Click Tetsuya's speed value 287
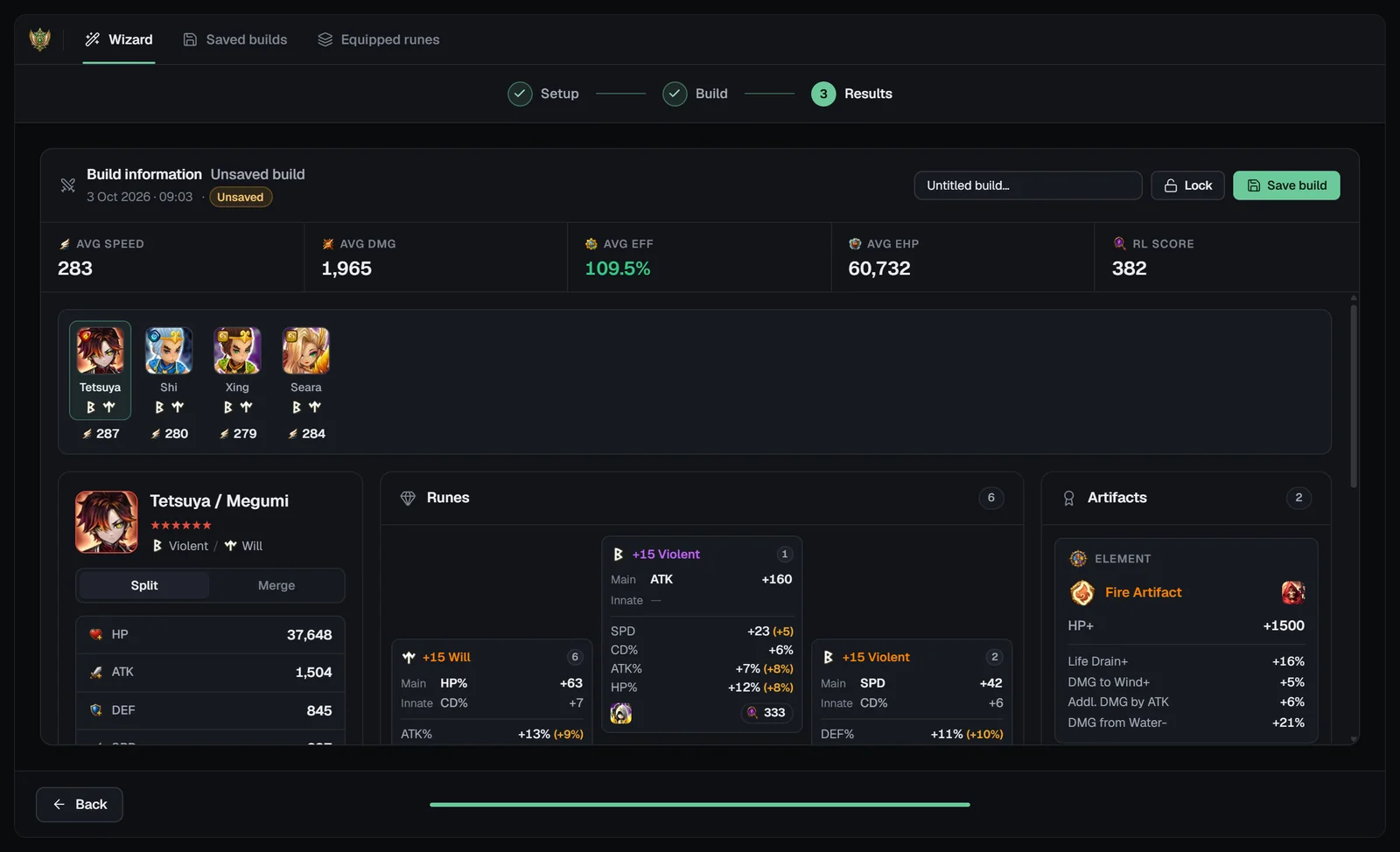The width and height of the screenshot is (1400, 852). pos(108,434)
